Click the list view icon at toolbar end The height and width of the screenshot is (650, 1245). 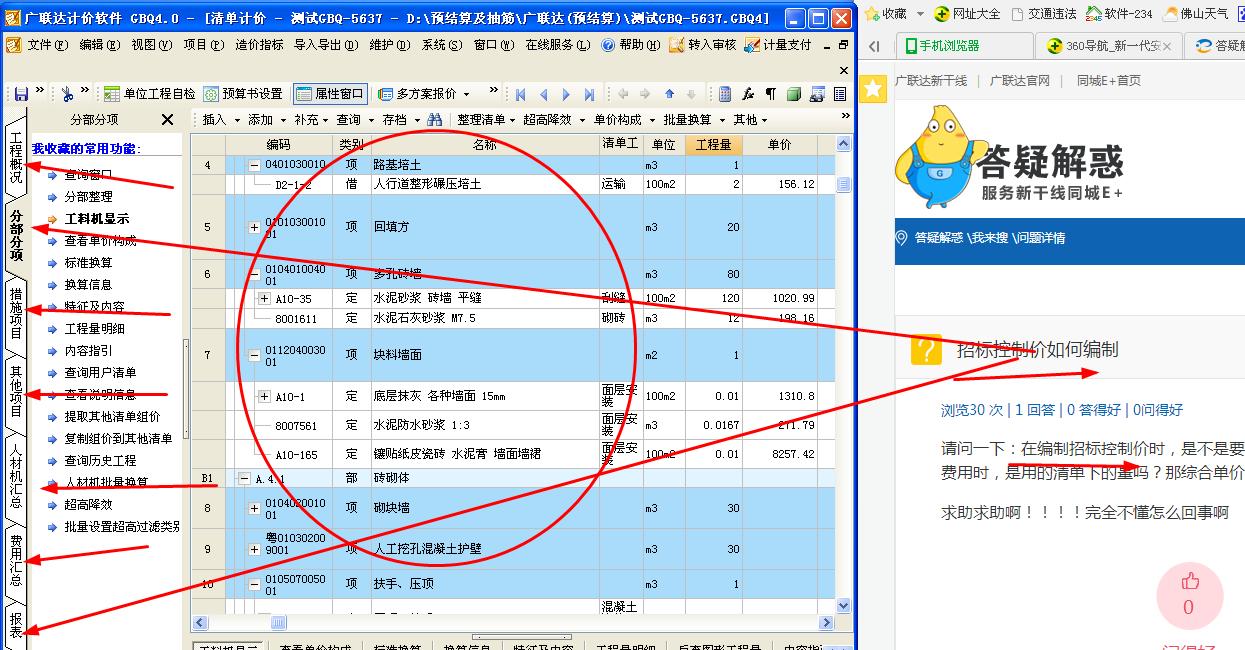(840, 94)
